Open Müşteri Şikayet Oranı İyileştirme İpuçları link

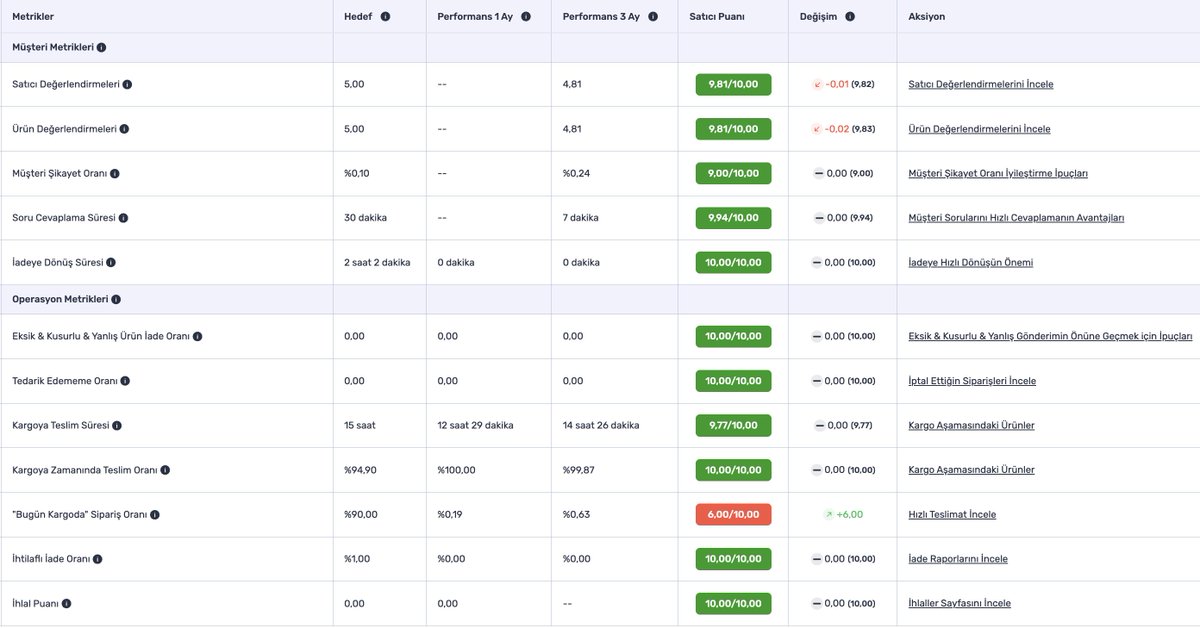click(998, 174)
